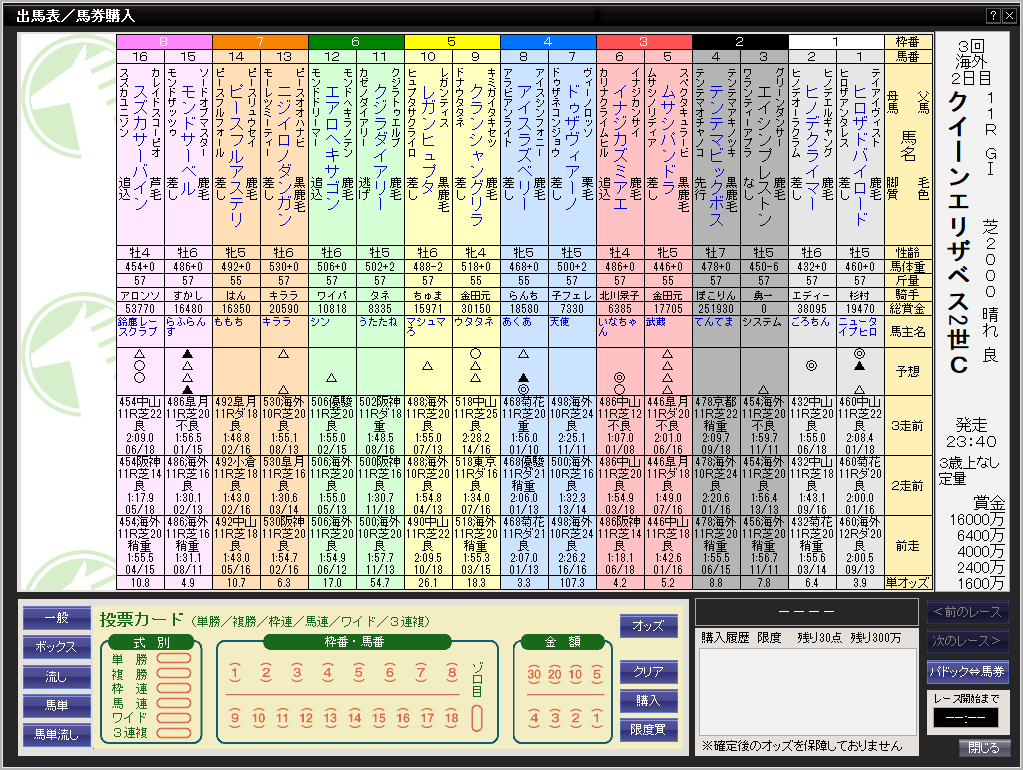Click the 限度買 button
The height and width of the screenshot is (770, 1023).
tap(649, 730)
